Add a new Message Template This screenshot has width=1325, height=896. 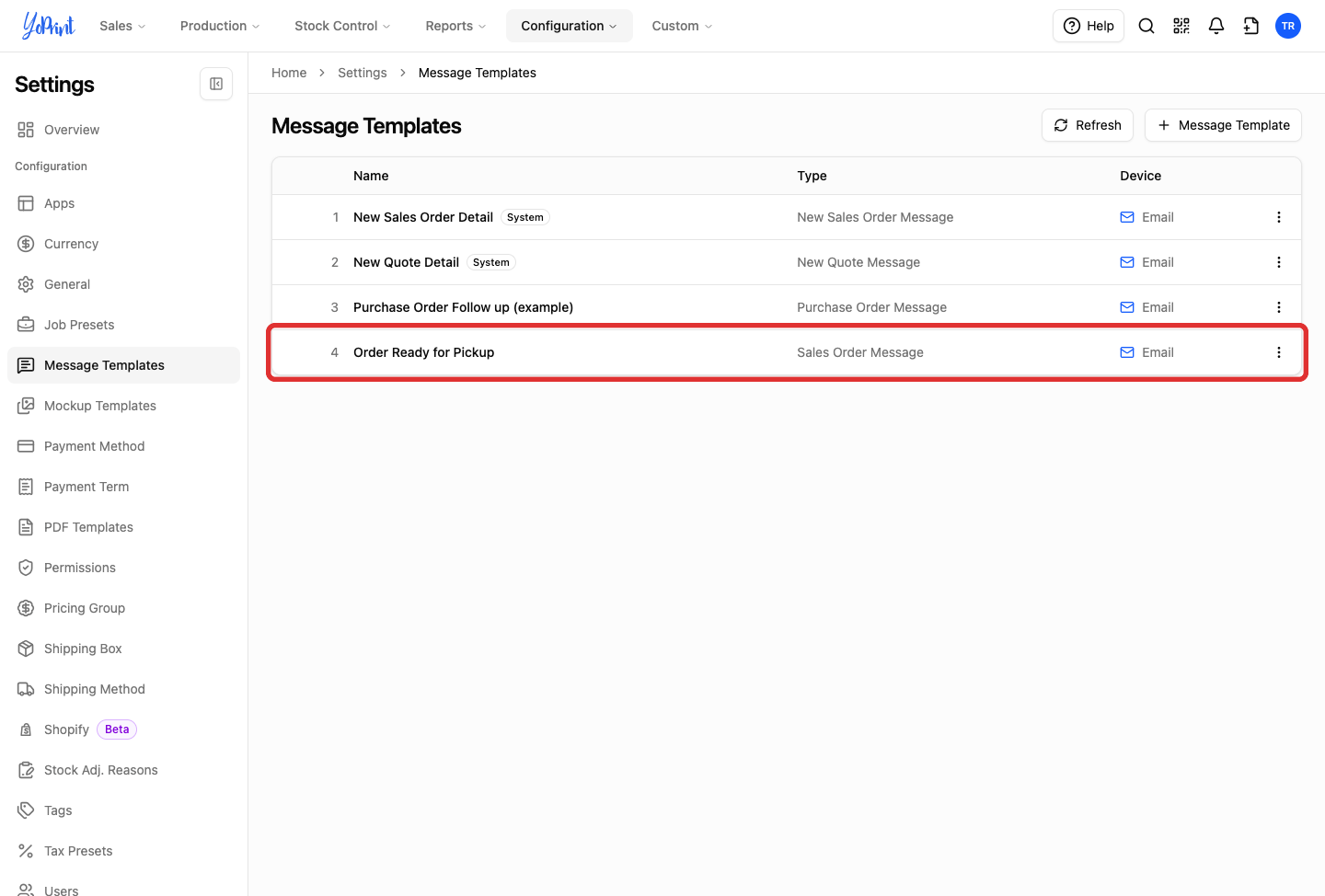(1223, 125)
